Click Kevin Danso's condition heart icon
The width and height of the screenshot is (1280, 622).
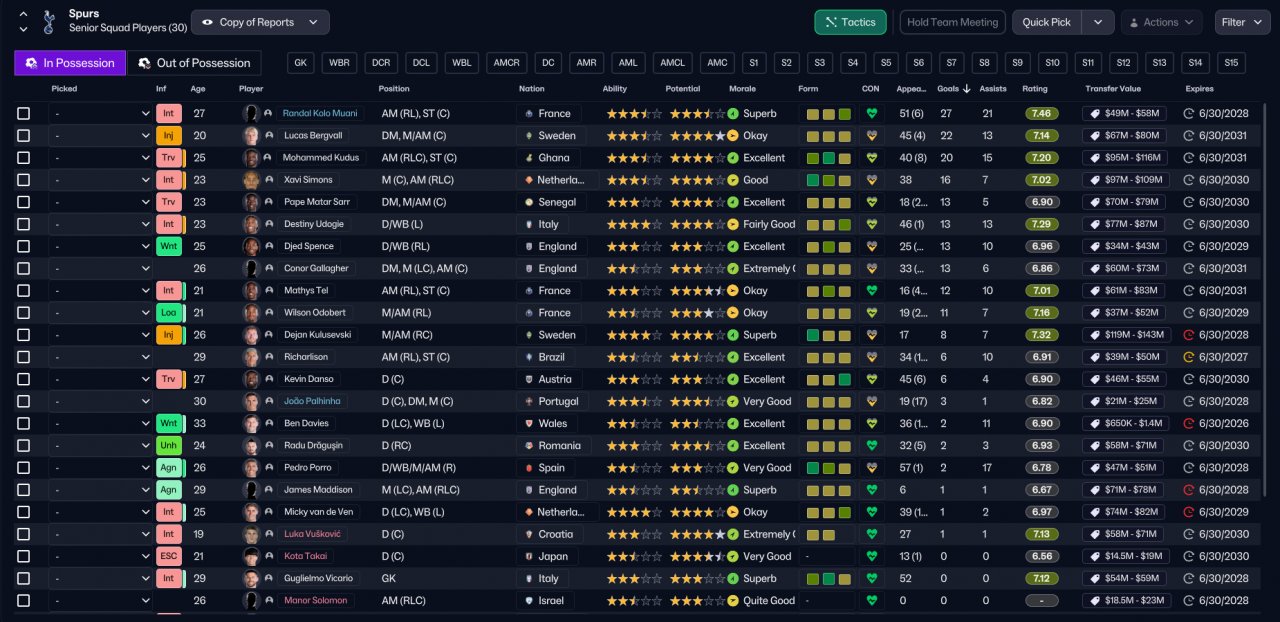pyautogui.click(x=872, y=379)
